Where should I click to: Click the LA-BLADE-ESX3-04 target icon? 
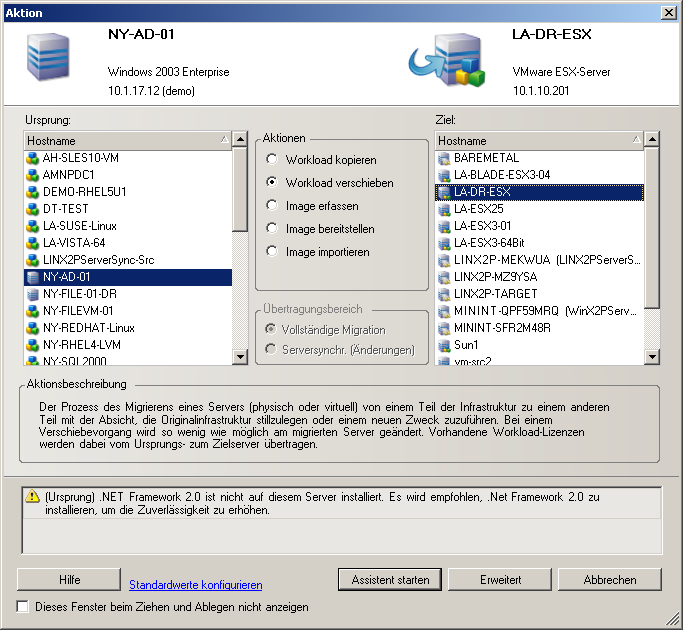[x=444, y=175]
